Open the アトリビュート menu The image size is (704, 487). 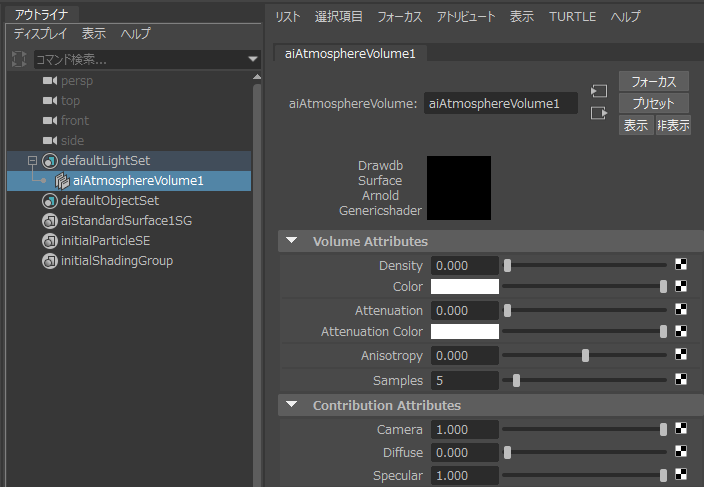tap(466, 17)
